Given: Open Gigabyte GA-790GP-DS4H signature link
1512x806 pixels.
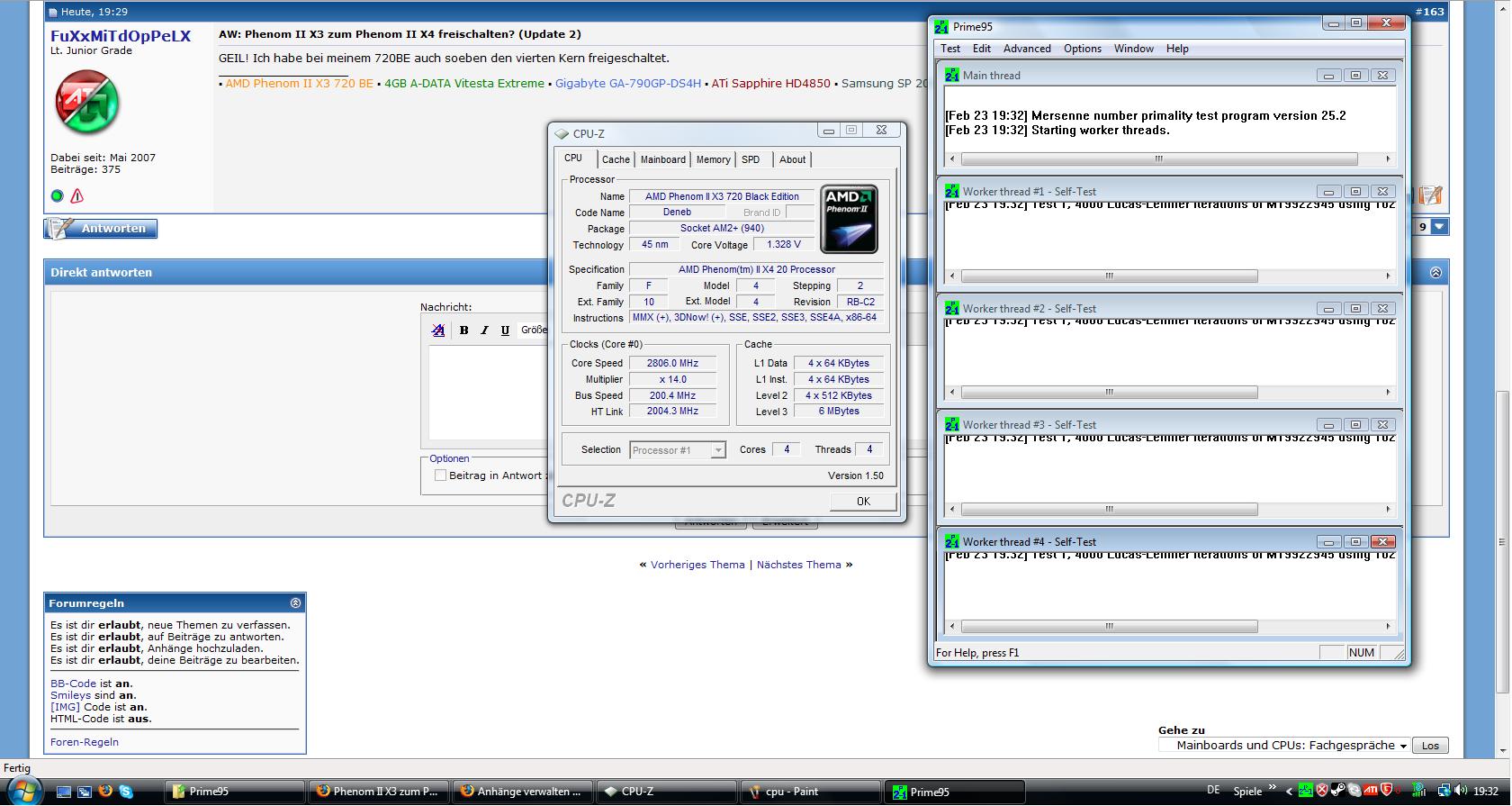Looking at the screenshot, I should click(627, 83).
